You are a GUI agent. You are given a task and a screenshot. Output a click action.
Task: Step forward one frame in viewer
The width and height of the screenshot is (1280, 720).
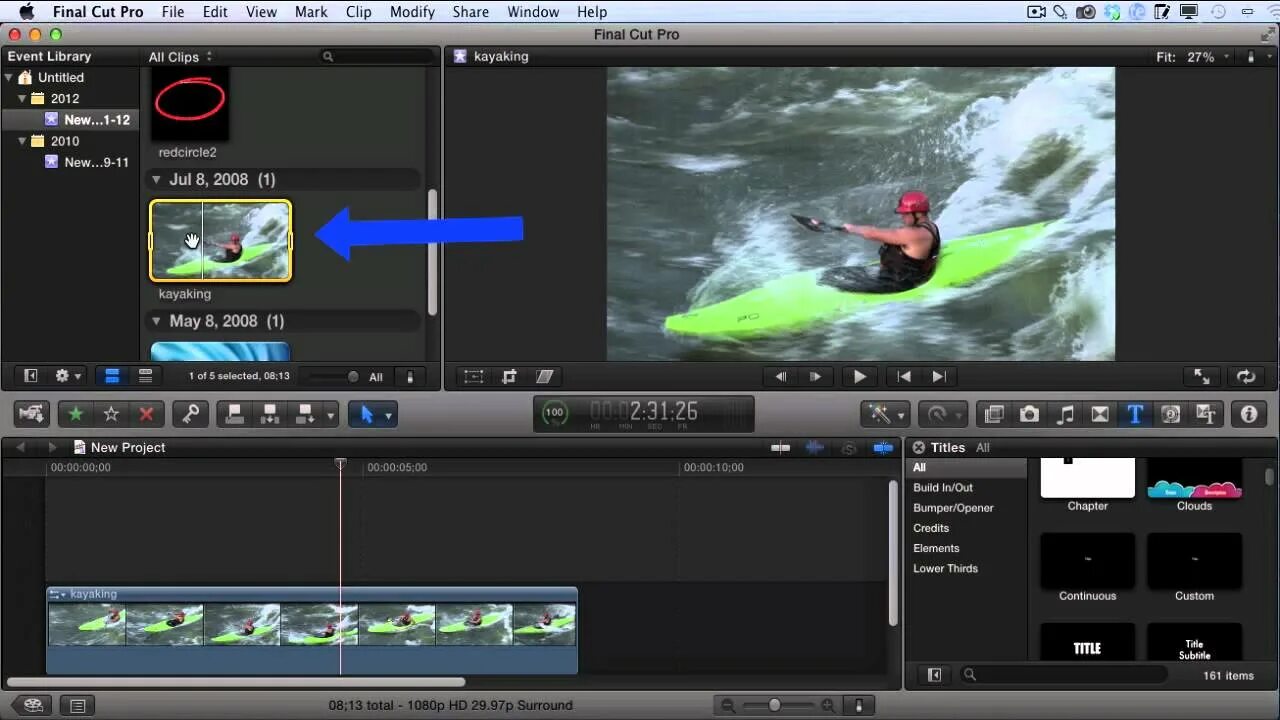[815, 377]
